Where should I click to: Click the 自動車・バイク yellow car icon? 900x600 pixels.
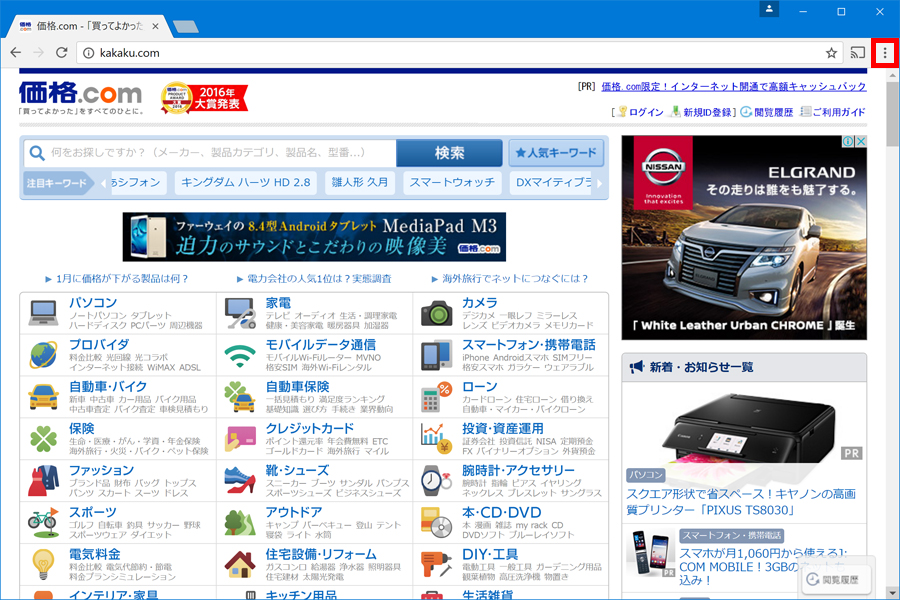[x=44, y=397]
